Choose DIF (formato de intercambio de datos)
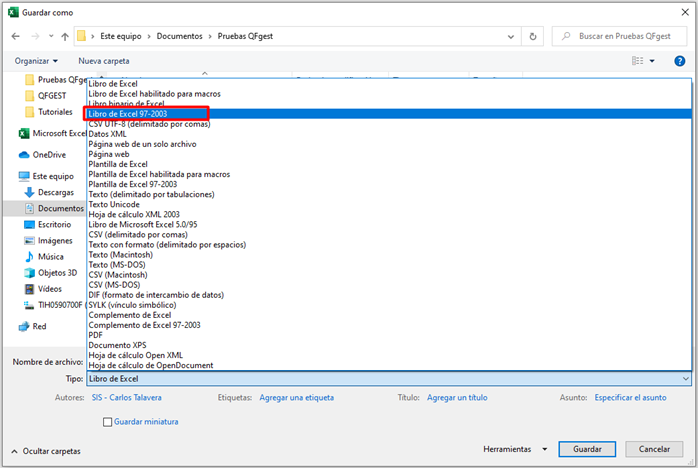 (389, 295)
